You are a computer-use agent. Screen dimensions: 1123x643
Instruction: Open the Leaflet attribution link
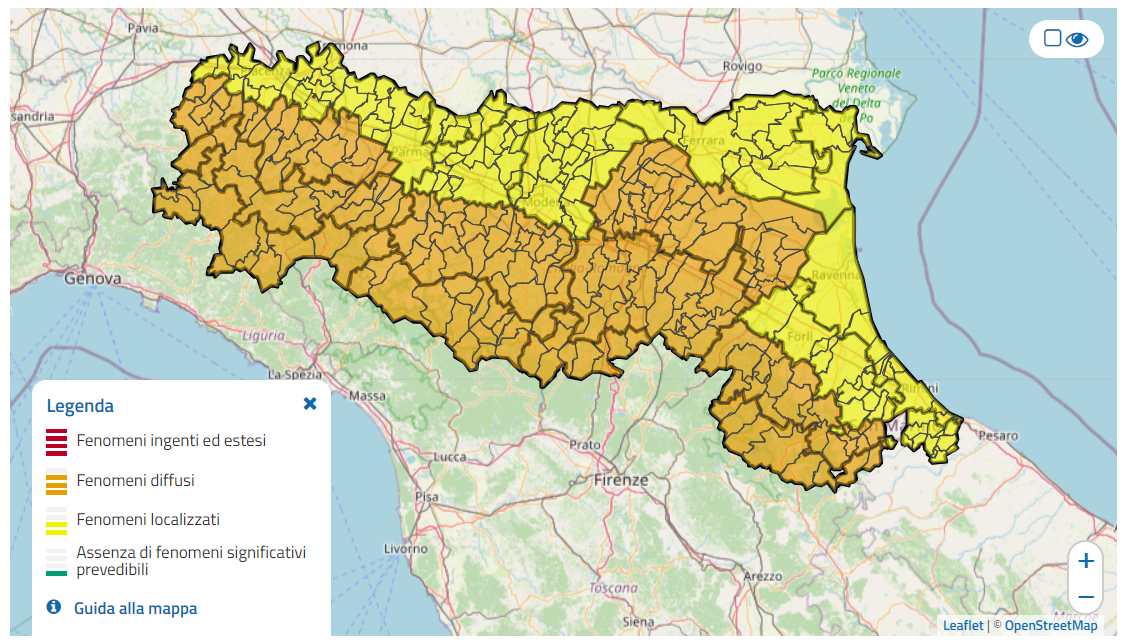tap(962, 626)
